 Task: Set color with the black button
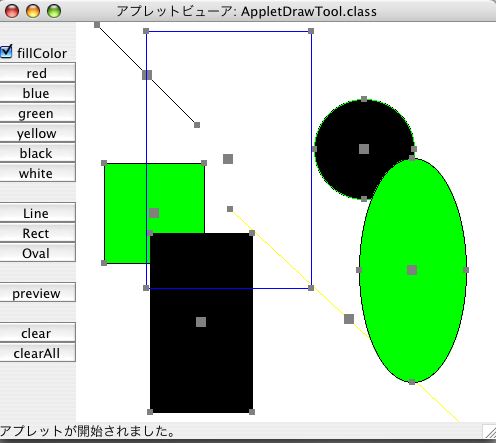point(37,152)
